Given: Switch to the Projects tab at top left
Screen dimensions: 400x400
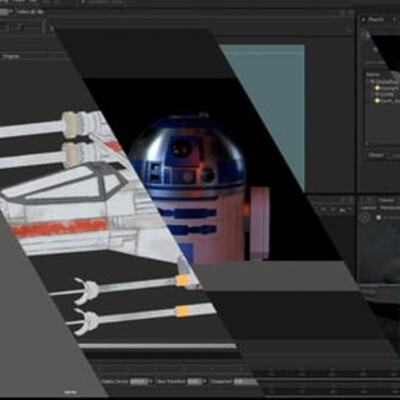Looking at the screenshot, I should pos(11,56).
